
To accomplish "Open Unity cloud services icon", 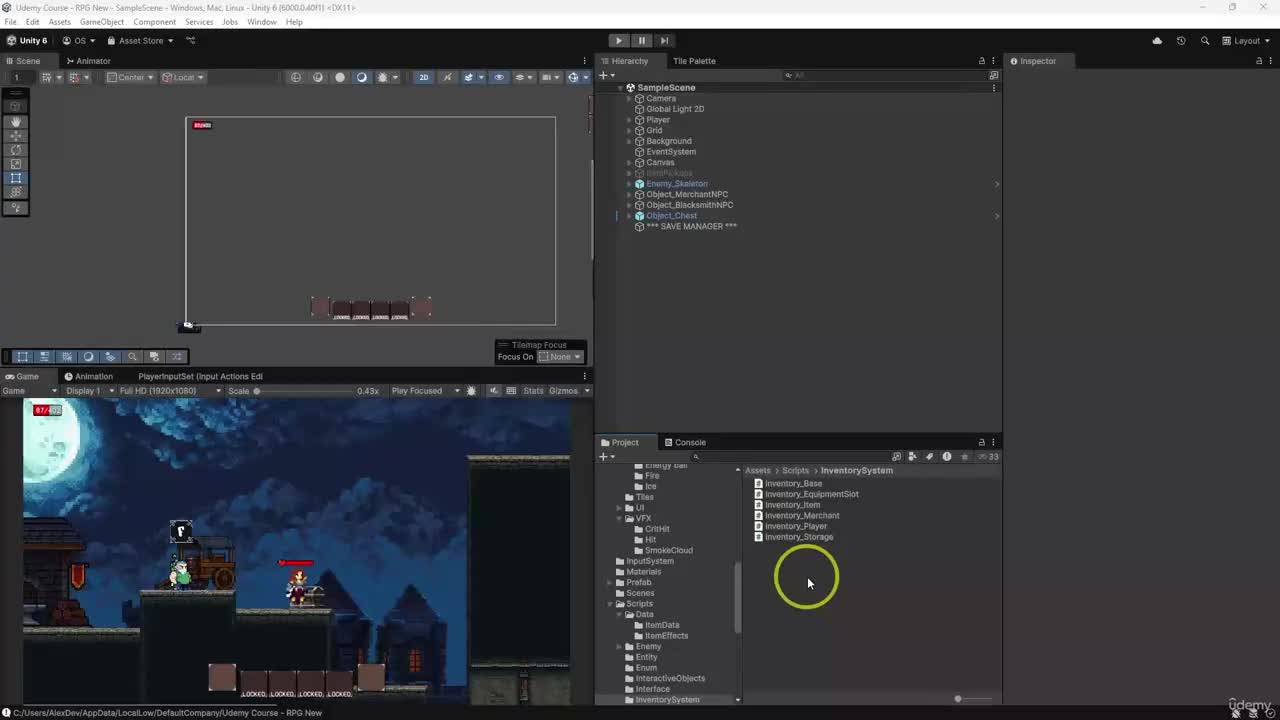I will click(x=1157, y=41).
